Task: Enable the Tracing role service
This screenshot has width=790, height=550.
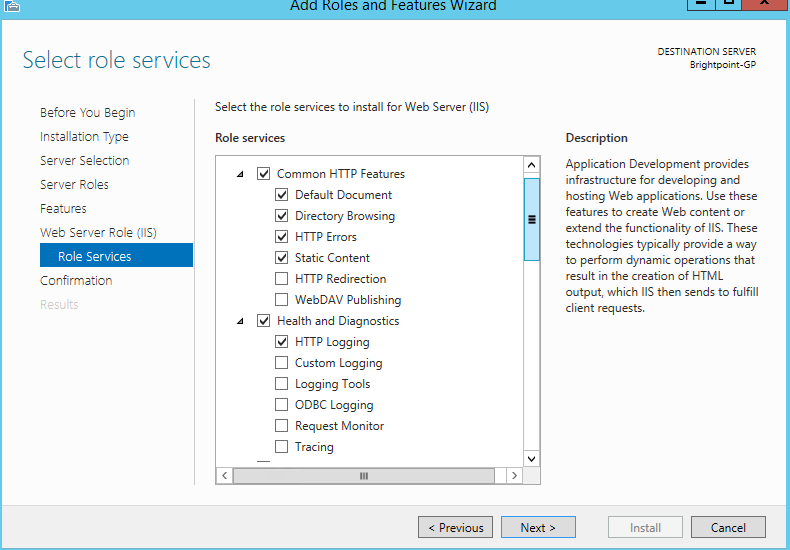Action: [x=282, y=447]
